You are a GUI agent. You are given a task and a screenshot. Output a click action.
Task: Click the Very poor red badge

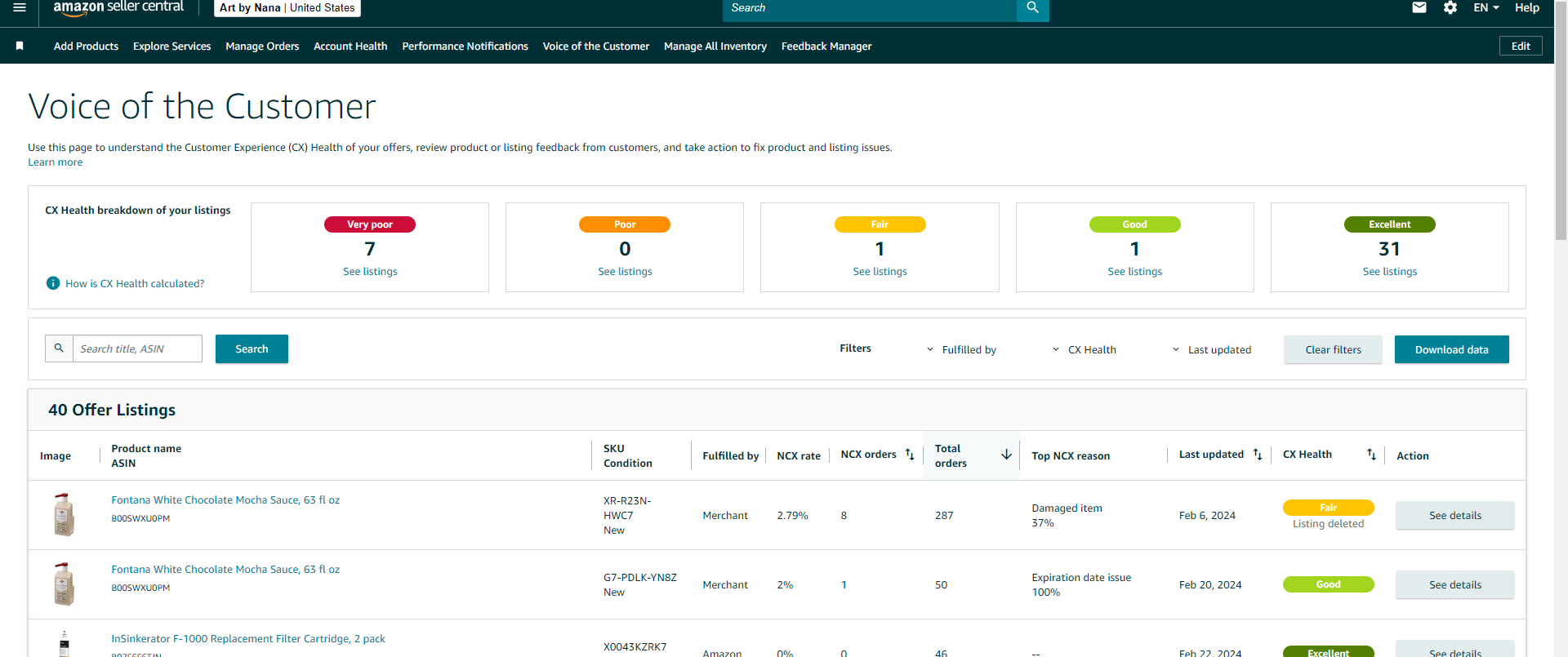(370, 224)
